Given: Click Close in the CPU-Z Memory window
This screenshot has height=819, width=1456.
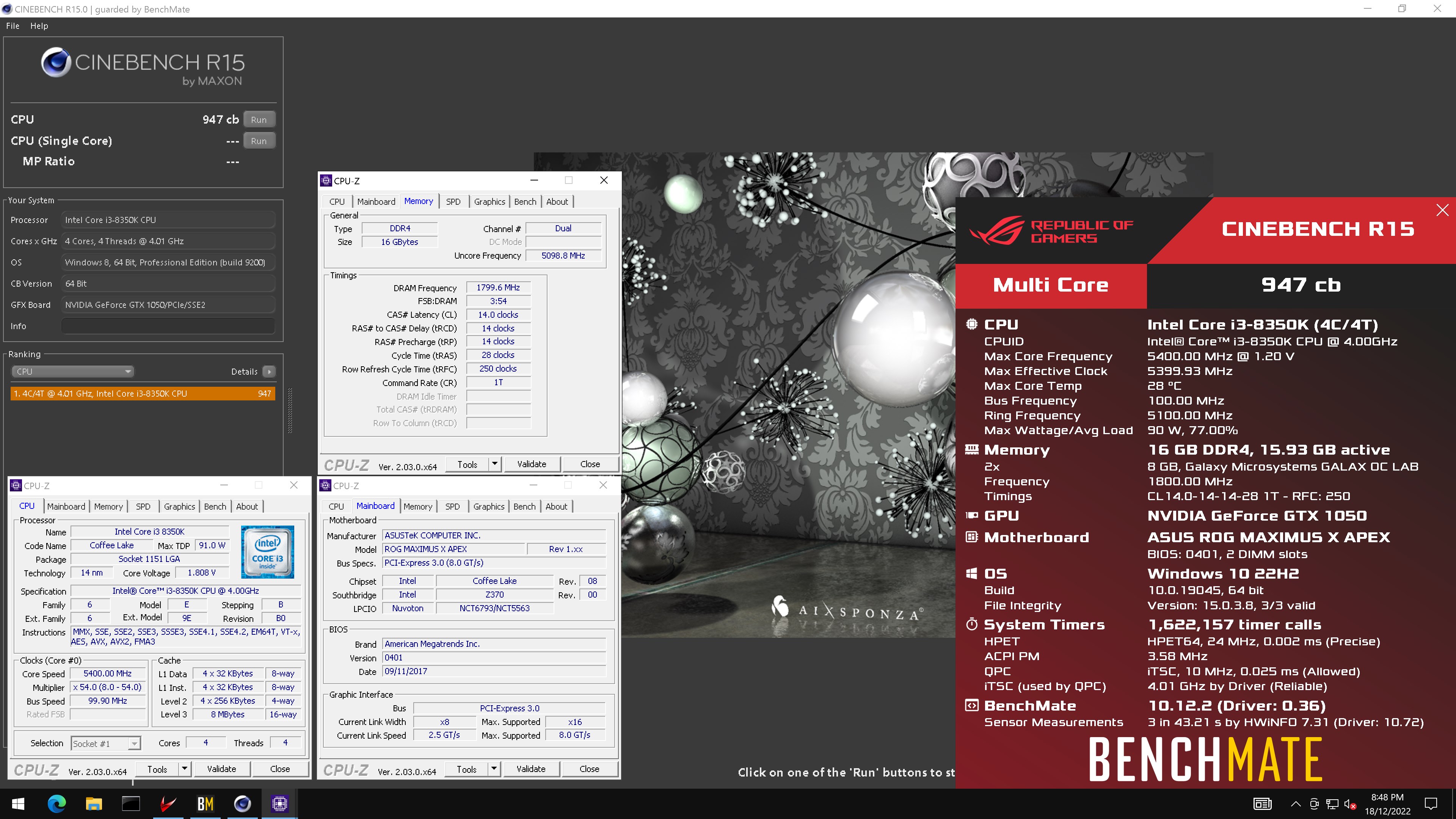Looking at the screenshot, I should pos(590,464).
